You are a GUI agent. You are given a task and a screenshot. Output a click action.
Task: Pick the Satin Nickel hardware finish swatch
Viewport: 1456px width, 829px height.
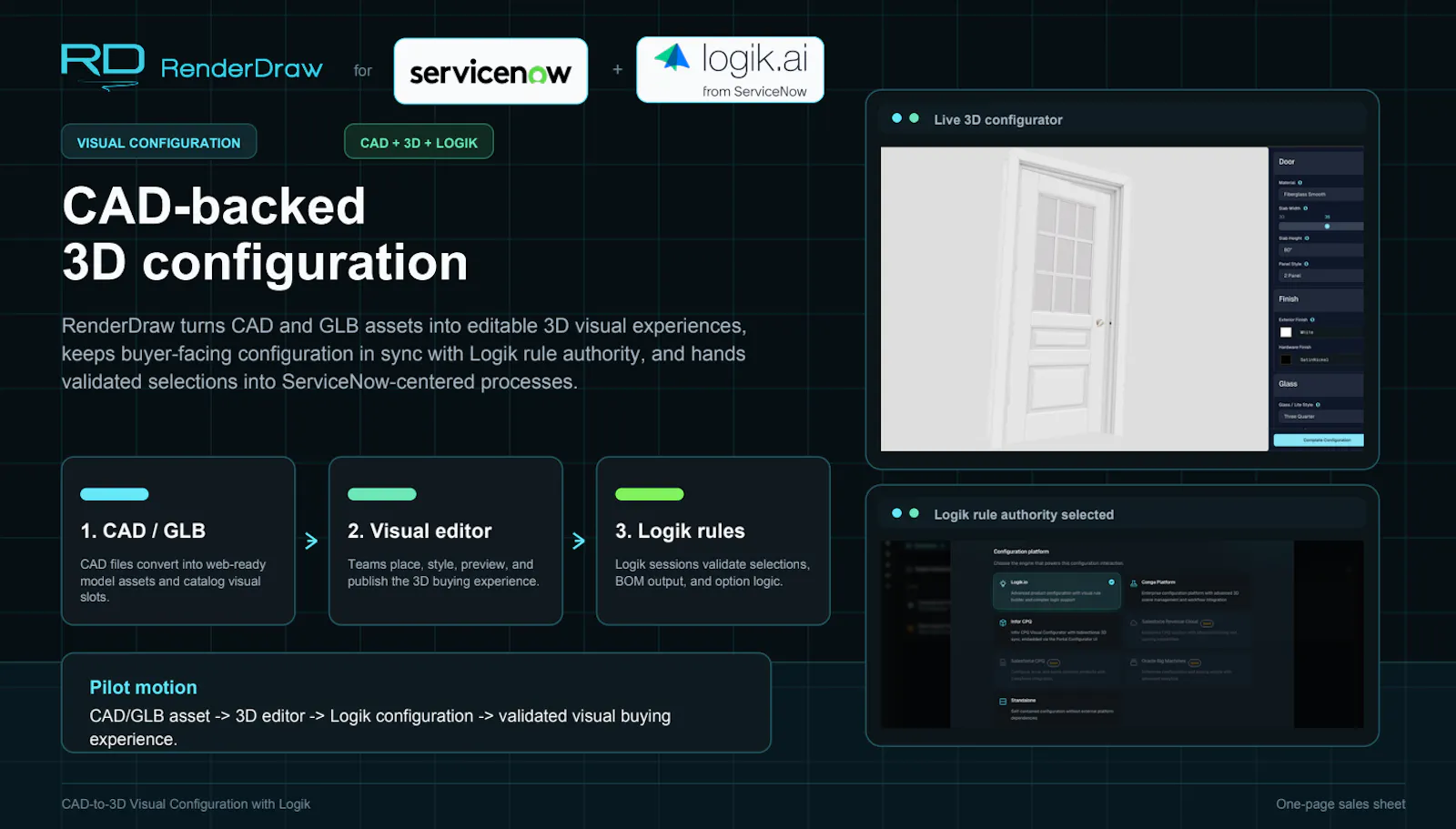(x=1286, y=359)
